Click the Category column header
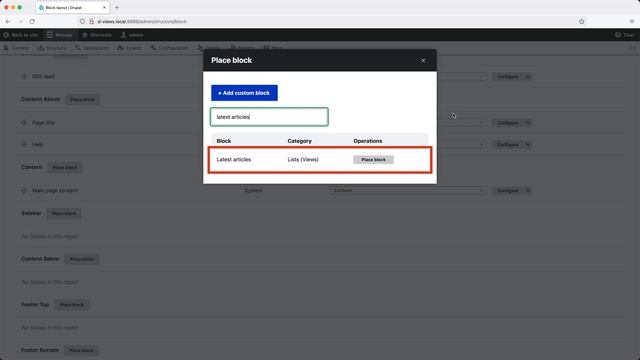 (299, 141)
